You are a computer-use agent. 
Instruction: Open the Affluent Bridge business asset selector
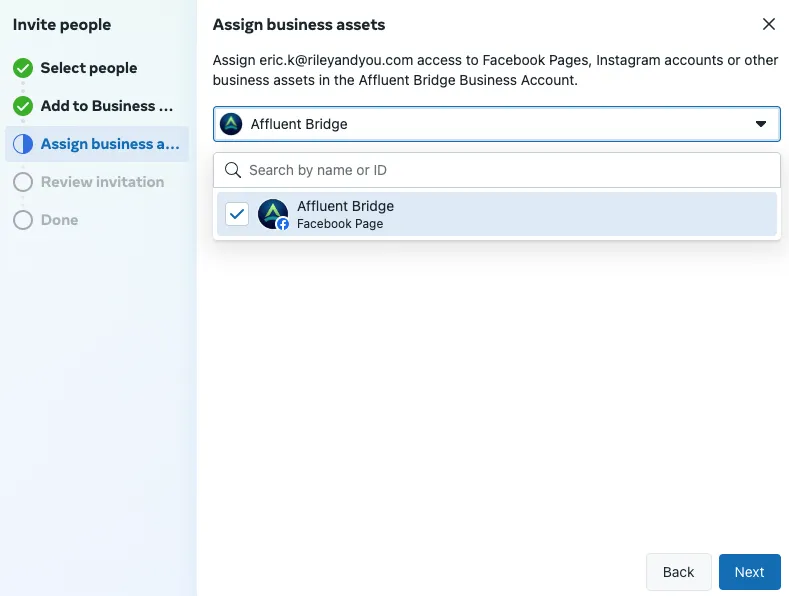click(497, 124)
